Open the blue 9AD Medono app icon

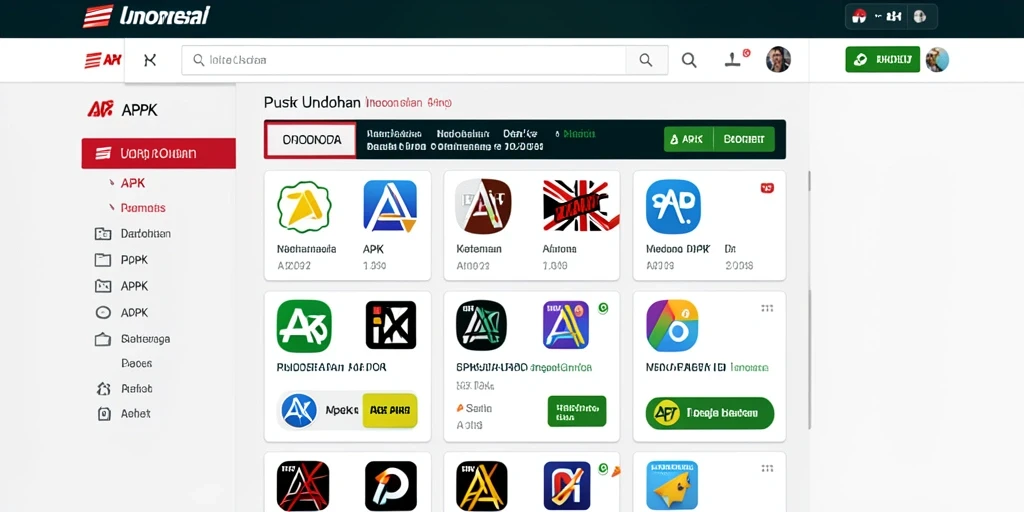tap(673, 206)
